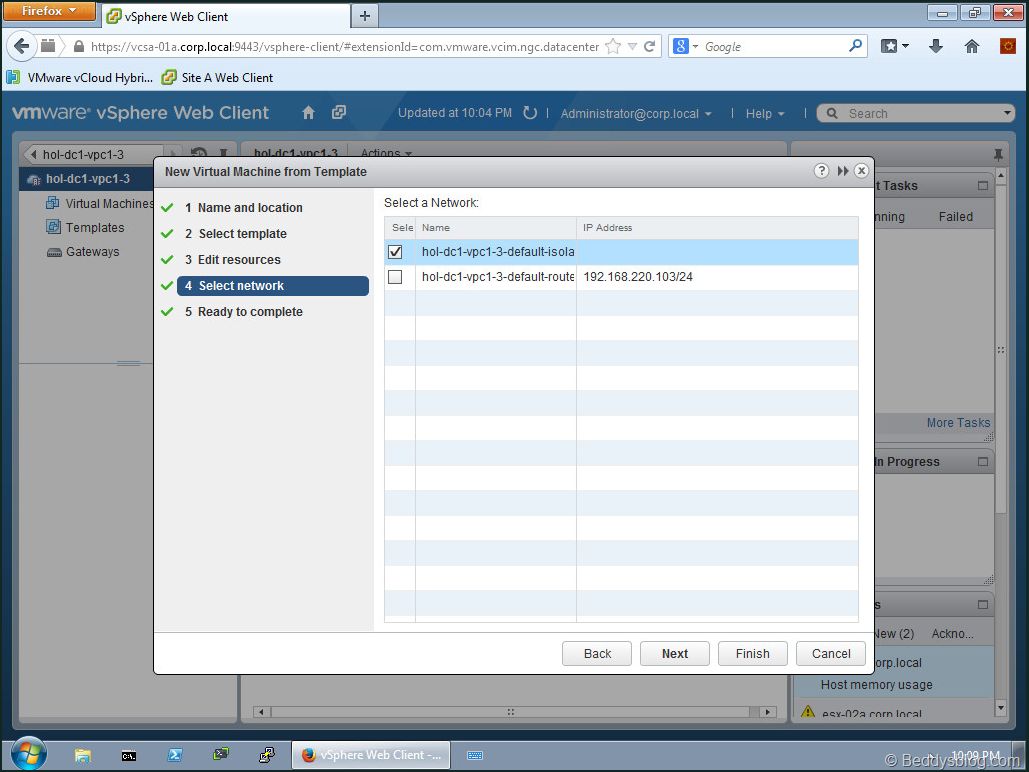Check the hol-dc1-vpc1-3-default-isolated network checkbox
The image size is (1029, 772).
[x=395, y=251]
